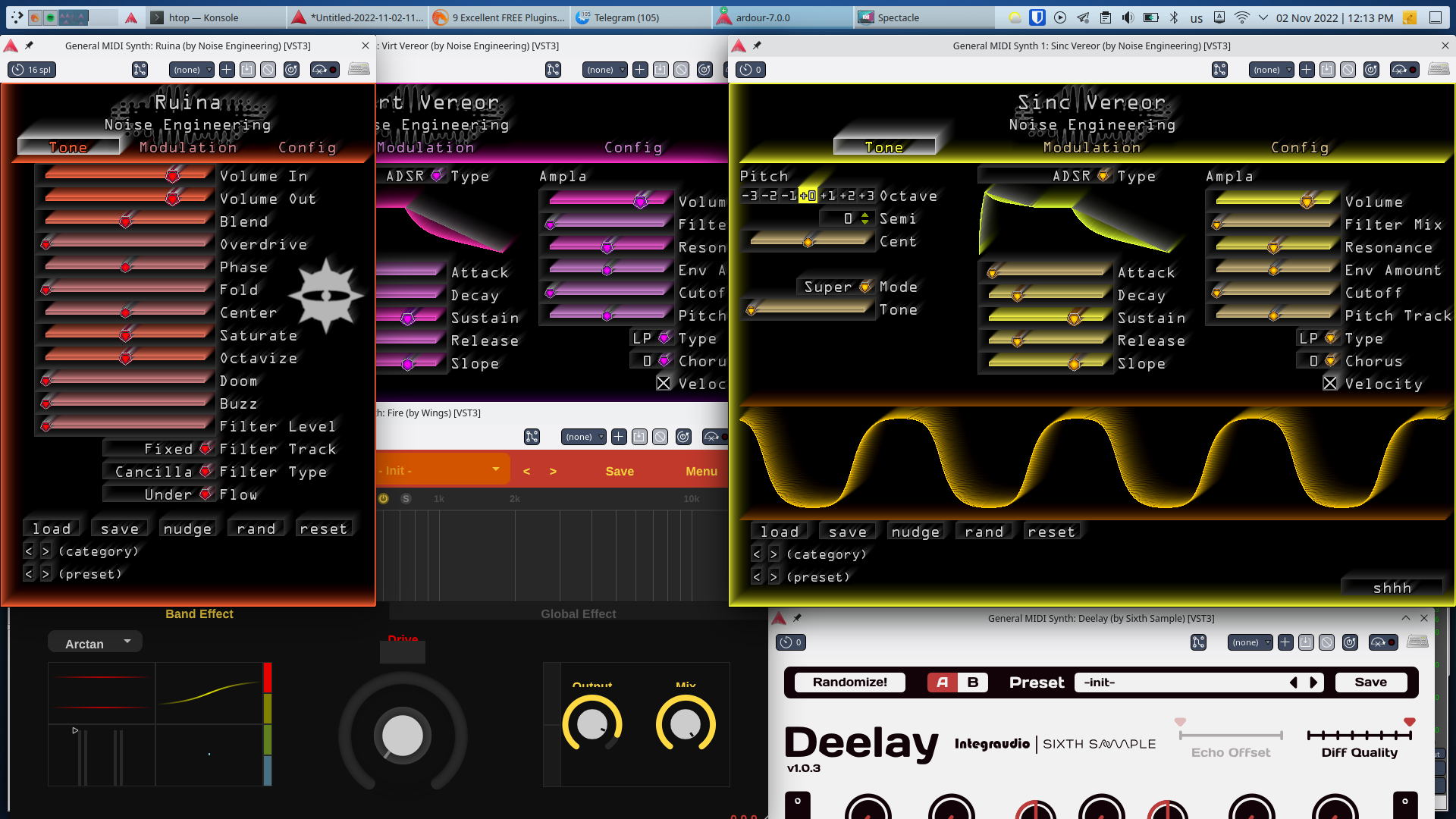
Task: Click delete preset icon in Virt Vereor toolbar
Action: [x=682, y=70]
